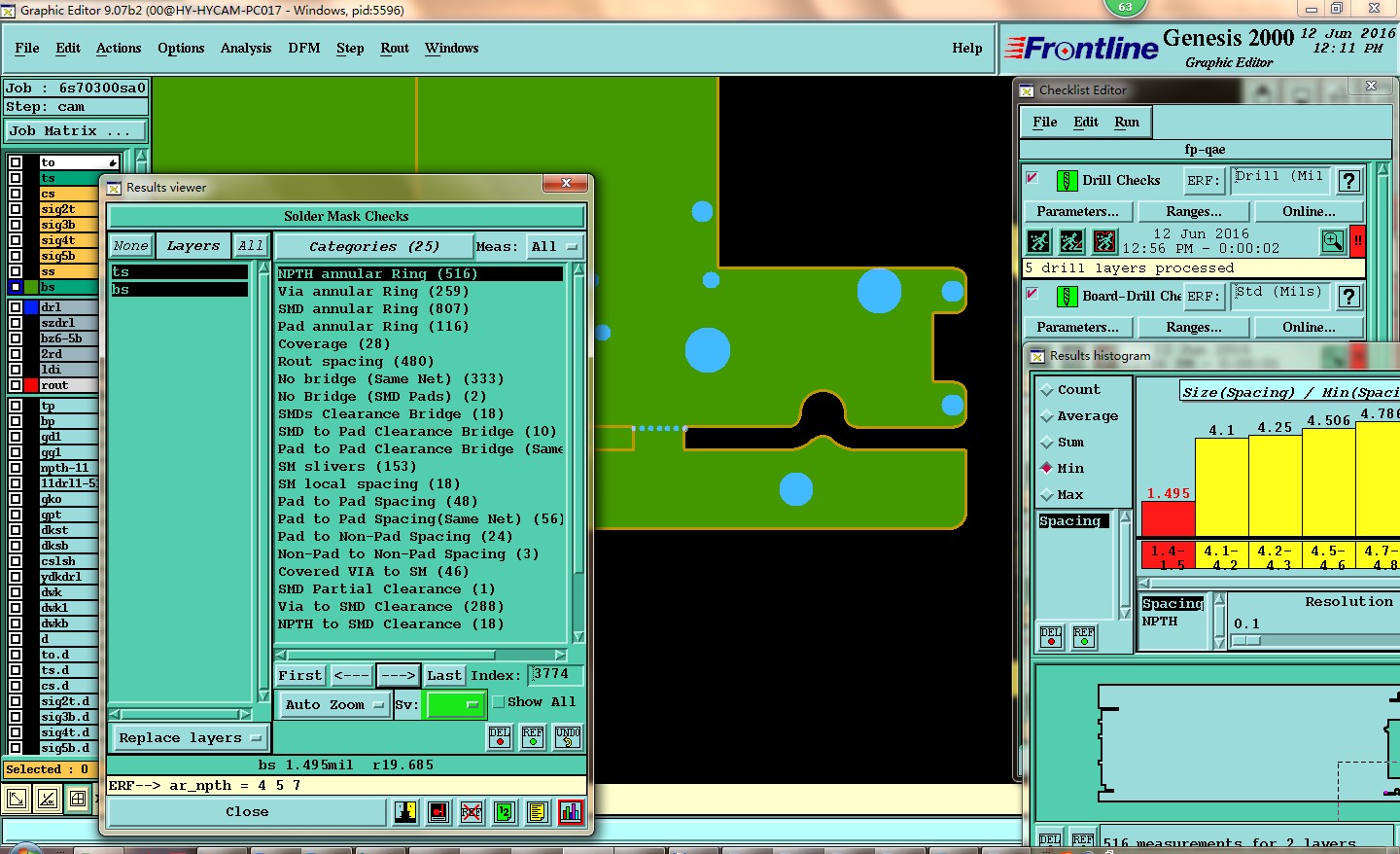Open the Analysis menu

click(x=246, y=48)
